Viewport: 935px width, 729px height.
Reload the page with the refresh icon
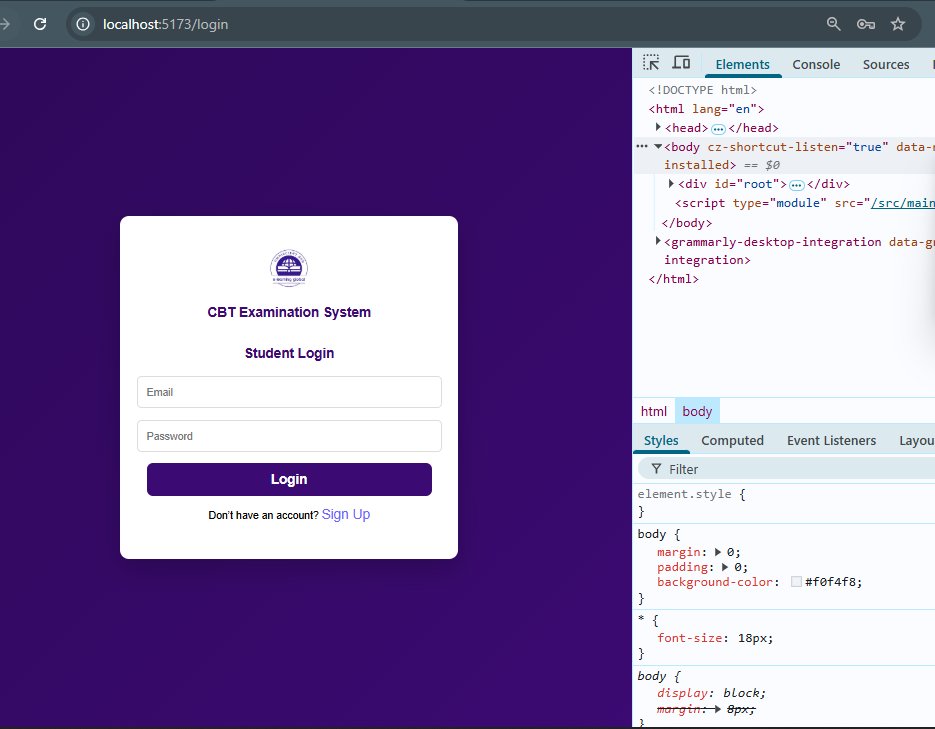click(40, 24)
